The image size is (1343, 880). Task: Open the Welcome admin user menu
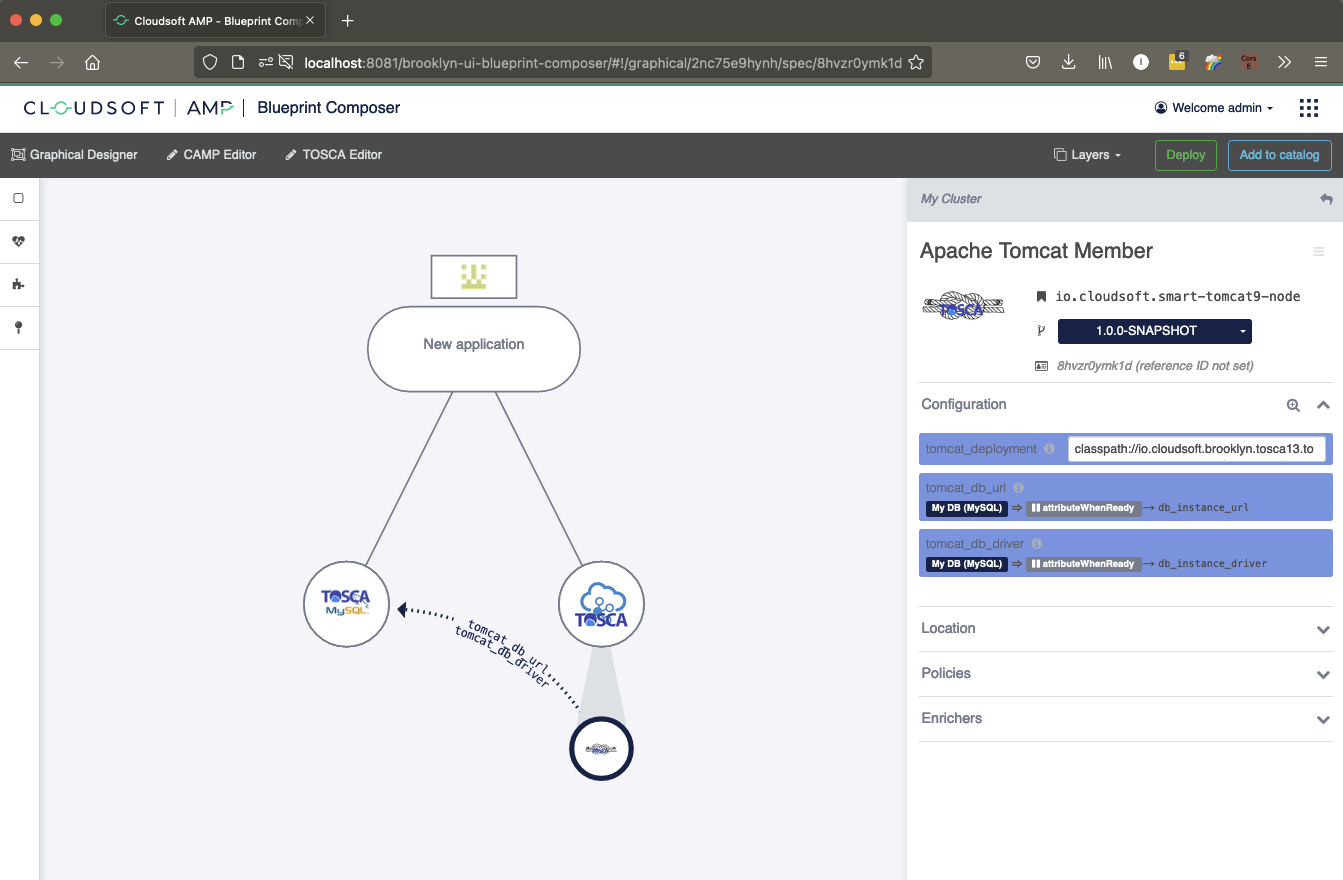1214,108
